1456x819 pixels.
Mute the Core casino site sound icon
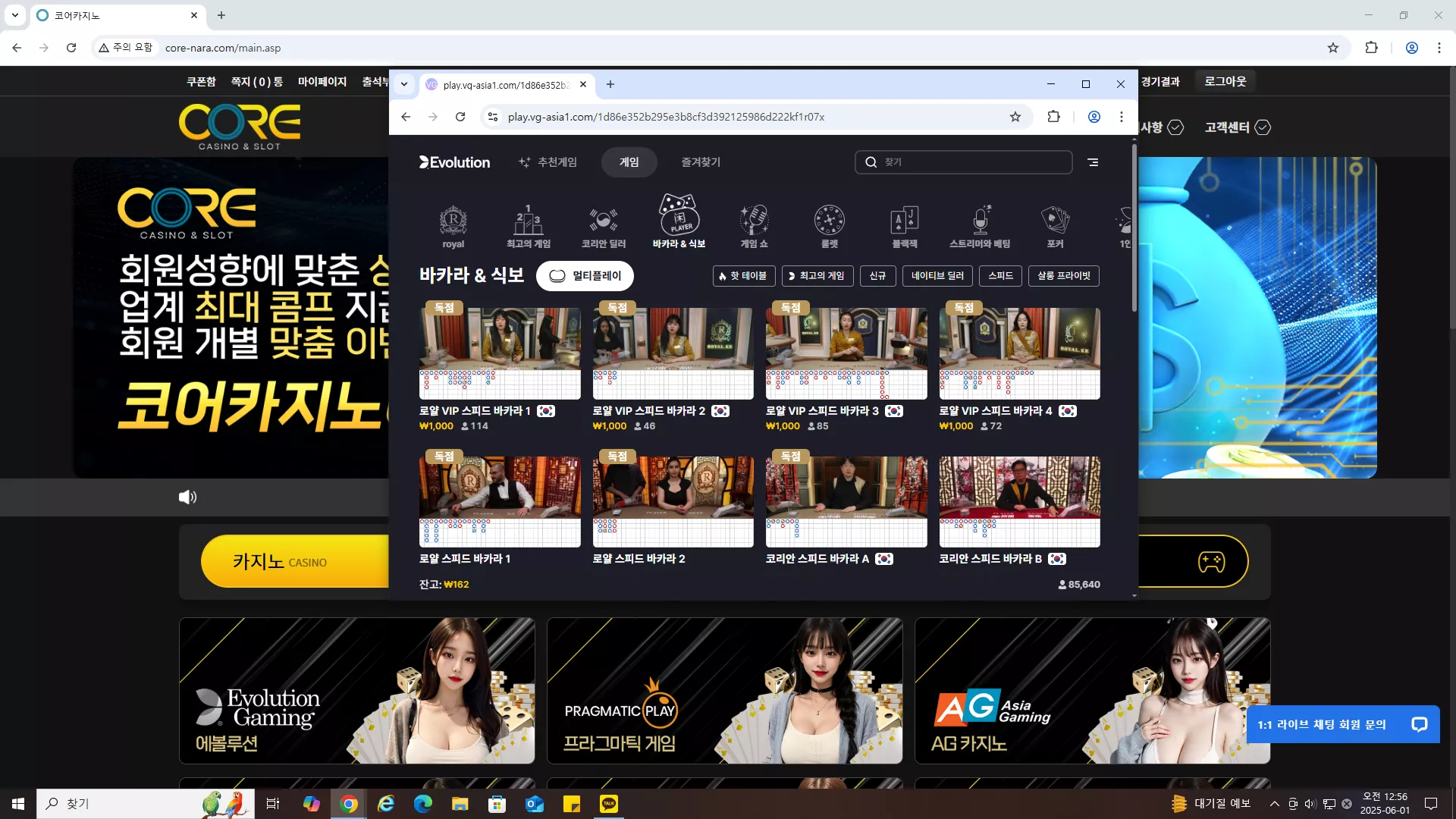(187, 497)
